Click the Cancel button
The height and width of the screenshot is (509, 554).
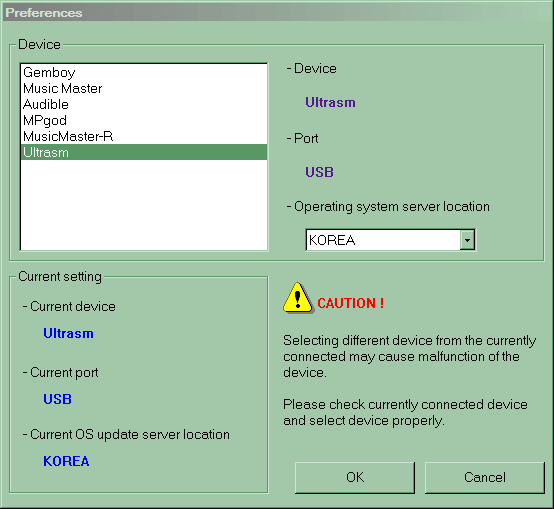click(x=485, y=478)
